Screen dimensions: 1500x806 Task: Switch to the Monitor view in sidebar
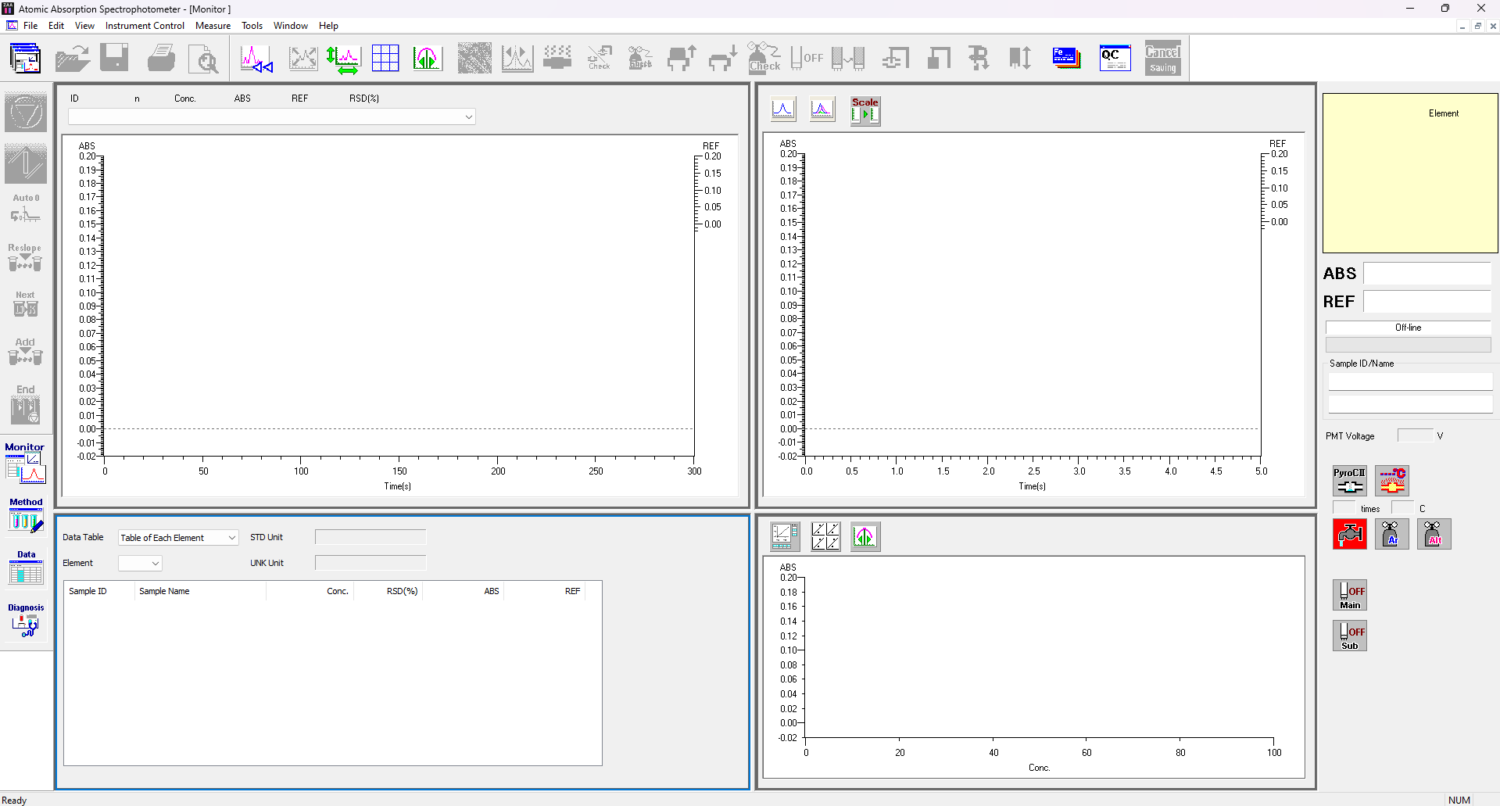coord(26,463)
